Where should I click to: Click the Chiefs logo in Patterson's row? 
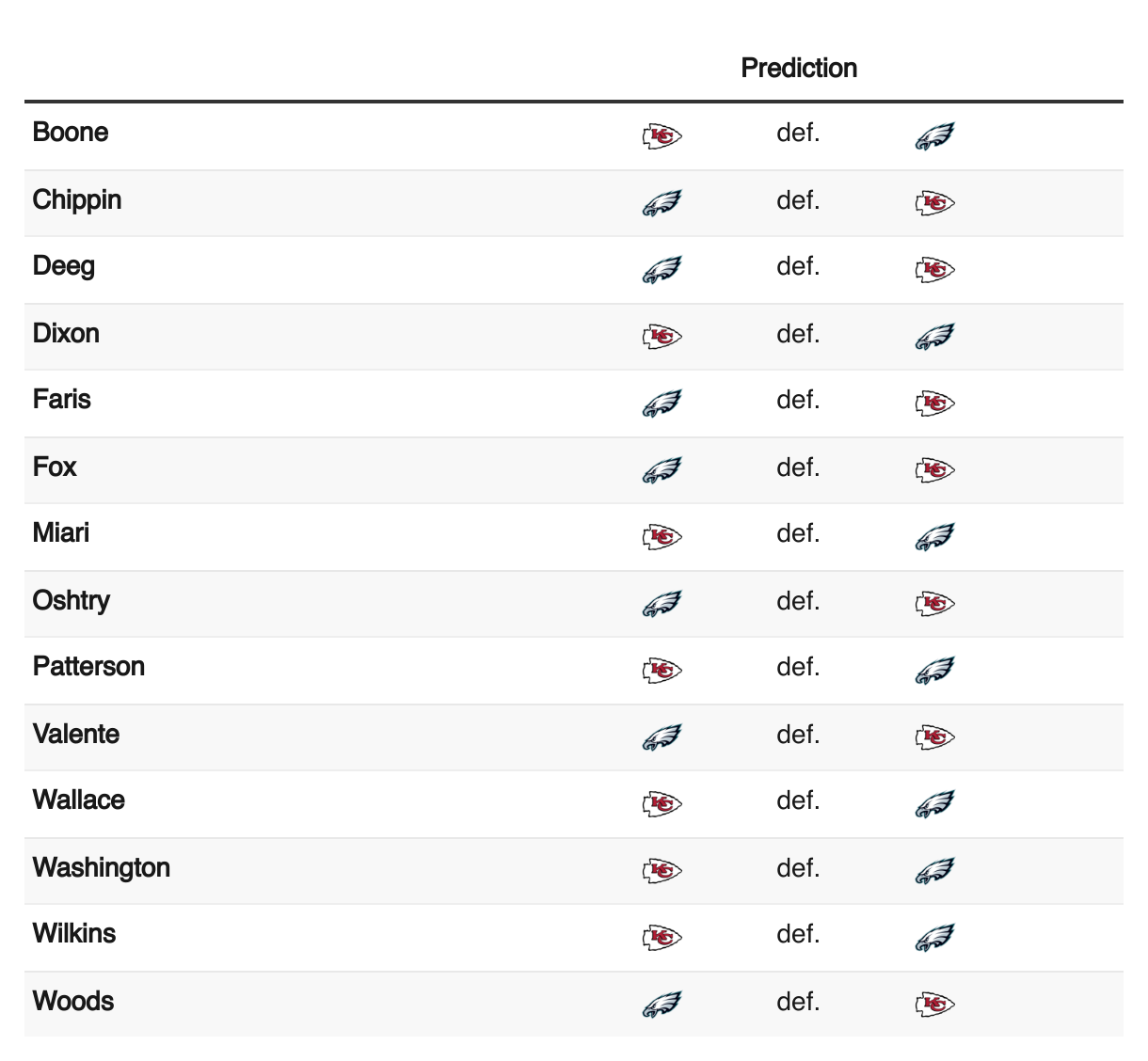[662, 671]
